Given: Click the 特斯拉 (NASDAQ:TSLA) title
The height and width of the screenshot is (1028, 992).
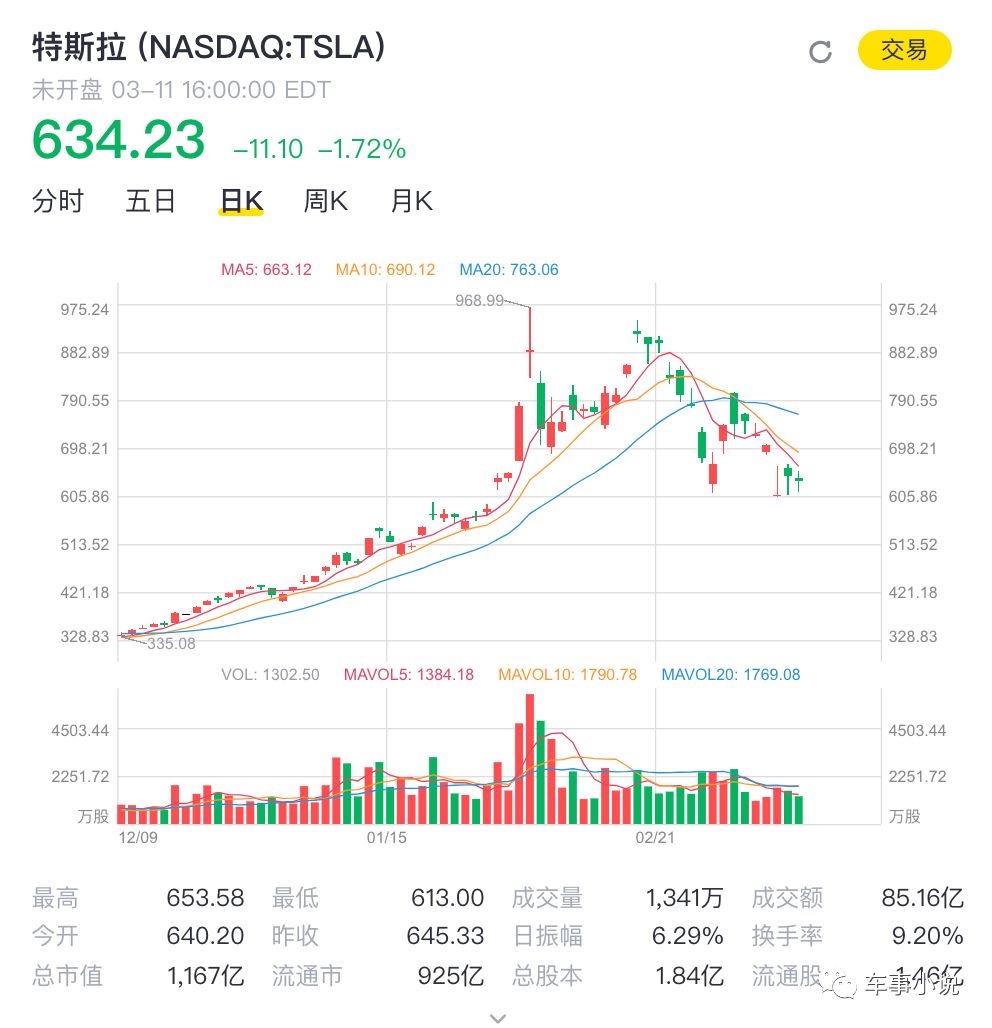Looking at the screenshot, I should 208,47.
